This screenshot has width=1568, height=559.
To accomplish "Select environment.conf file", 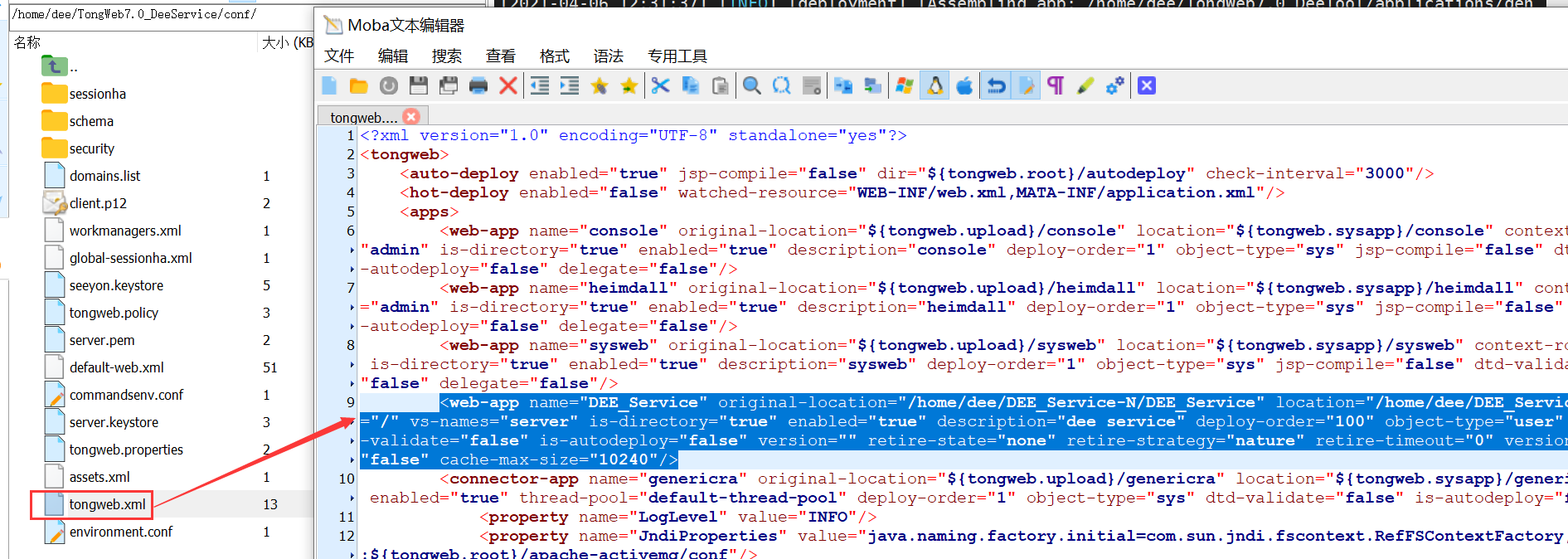I will tap(121, 532).
